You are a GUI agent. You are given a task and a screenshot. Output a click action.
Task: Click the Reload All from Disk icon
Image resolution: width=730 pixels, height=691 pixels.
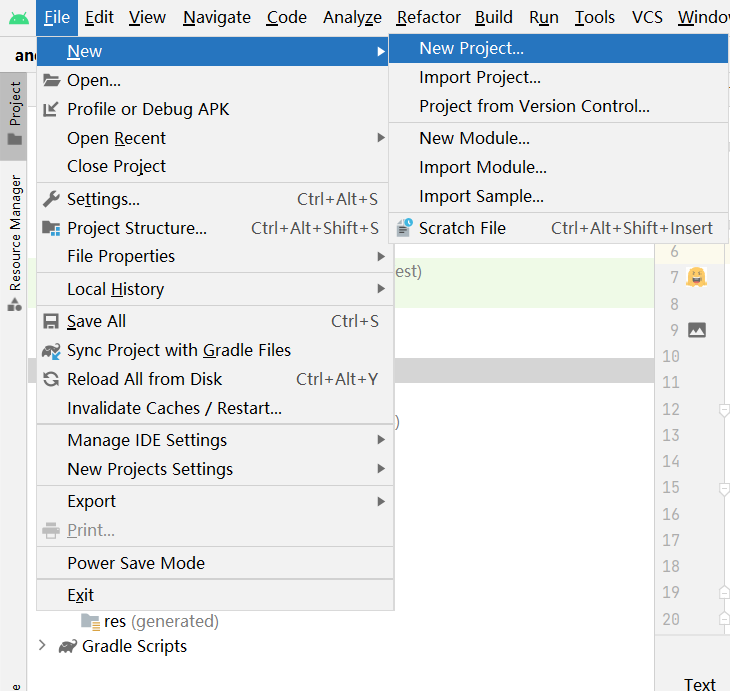pos(51,379)
